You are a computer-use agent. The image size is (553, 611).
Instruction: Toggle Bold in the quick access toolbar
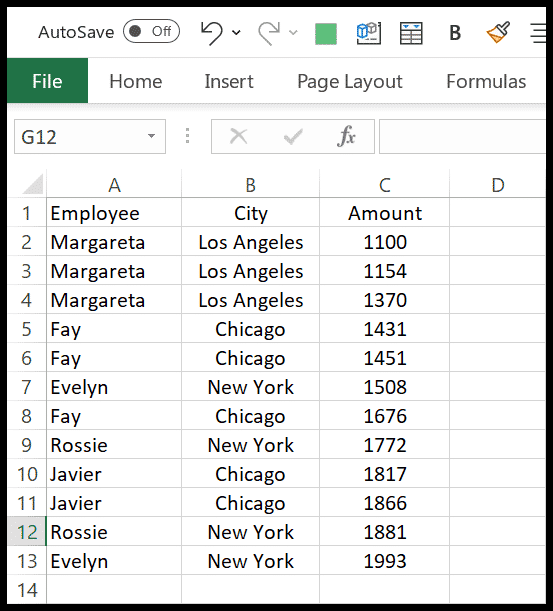455,33
